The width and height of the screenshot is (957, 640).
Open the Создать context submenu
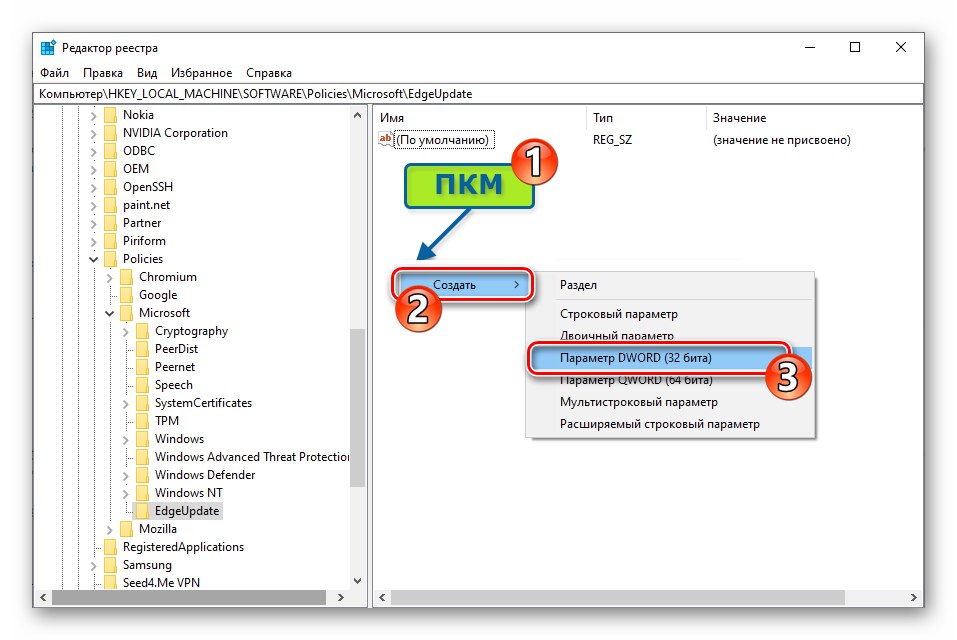point(463,285)
